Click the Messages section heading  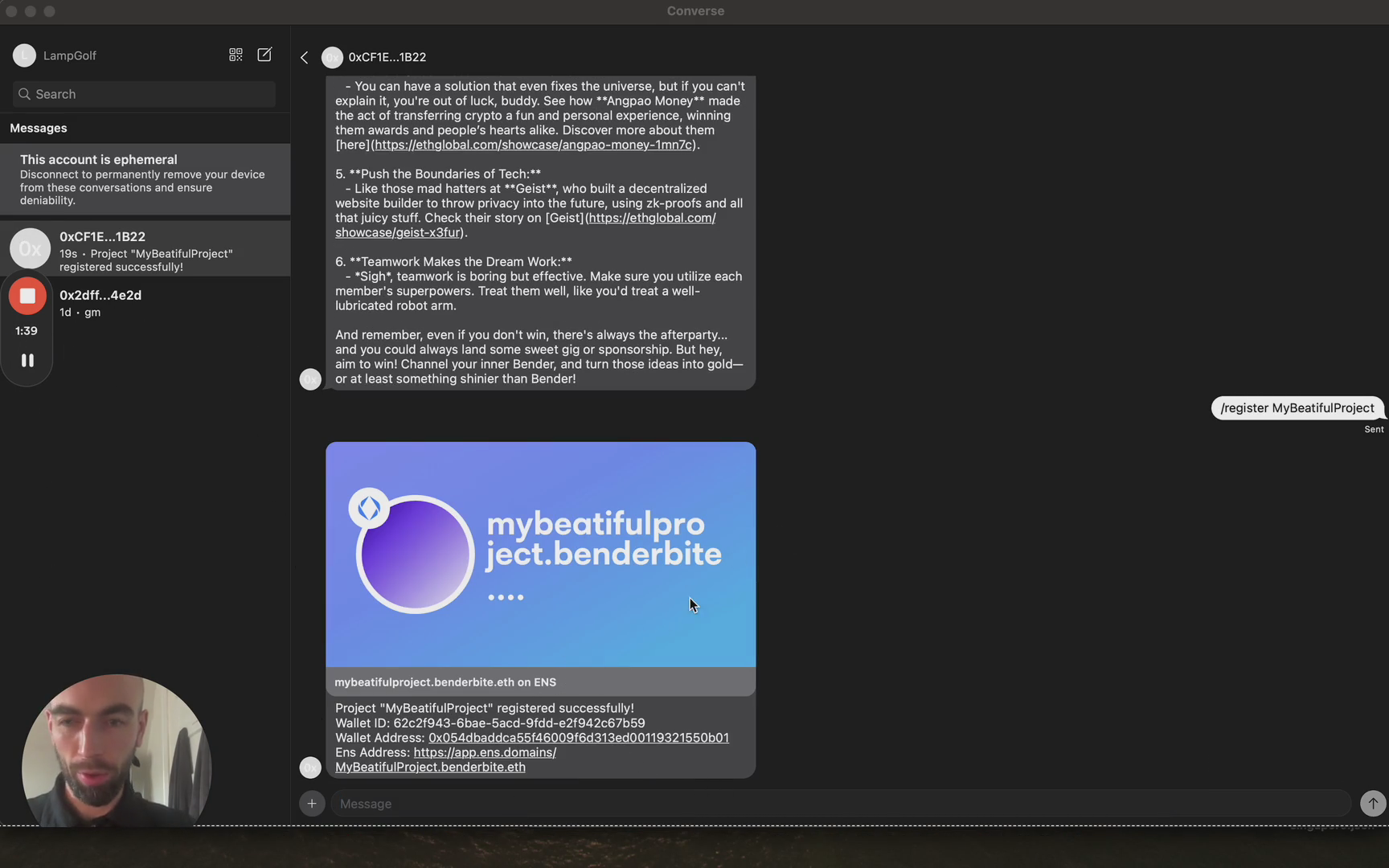(x=39, y=128)
